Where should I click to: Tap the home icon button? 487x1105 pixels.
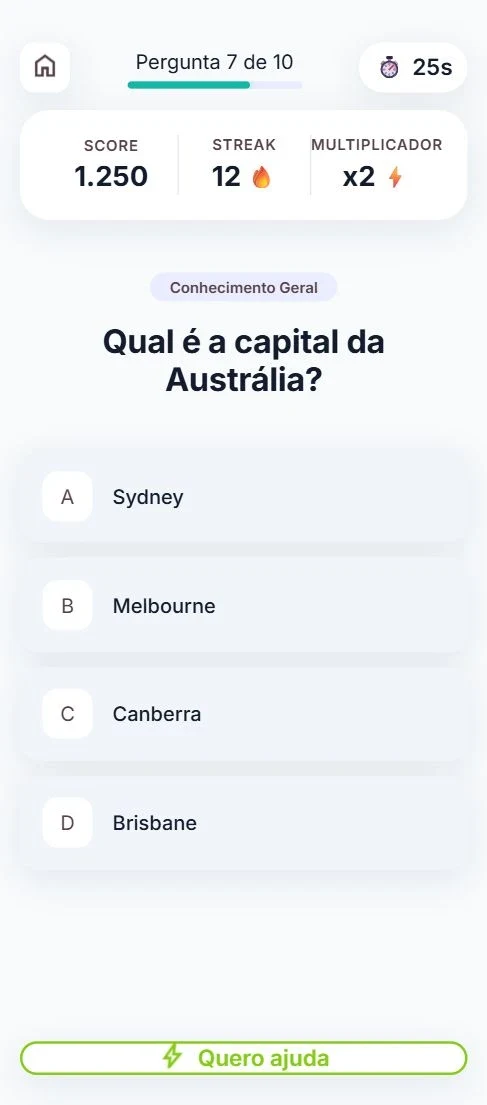pos(44,67)
